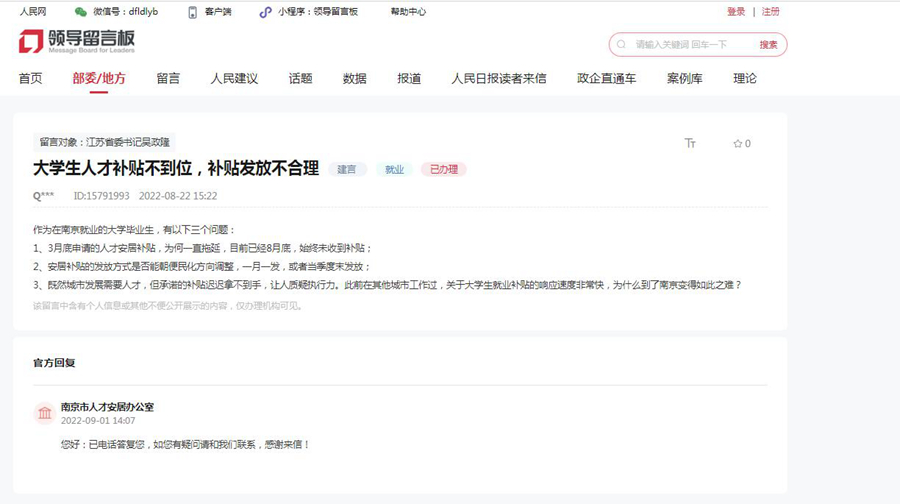The height and width of the screenshot is (504, 900).
Task: Toggle the star favorite icon
Action: click(x=738, y=144)
